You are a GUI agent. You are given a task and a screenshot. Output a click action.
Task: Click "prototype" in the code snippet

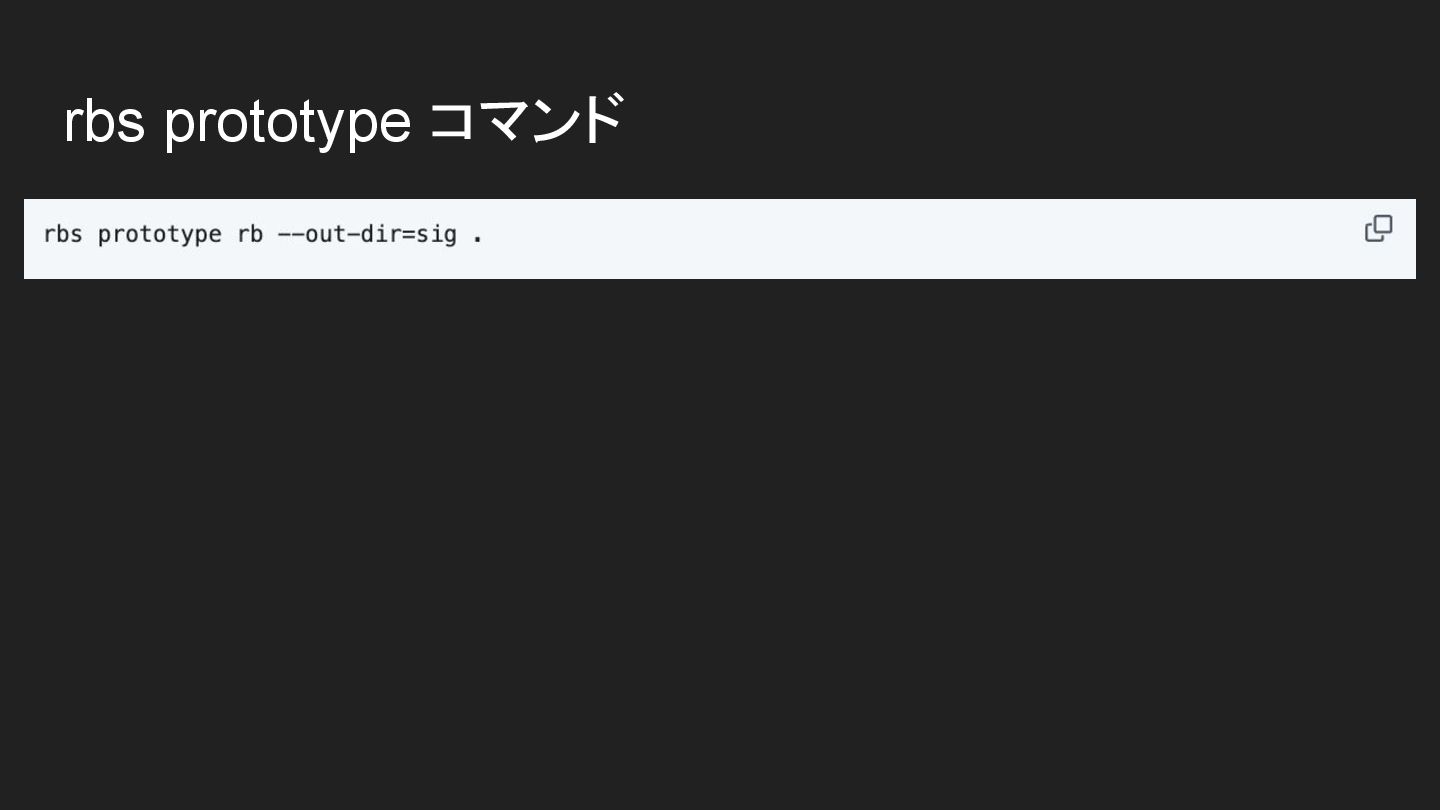tap(160, 234)
